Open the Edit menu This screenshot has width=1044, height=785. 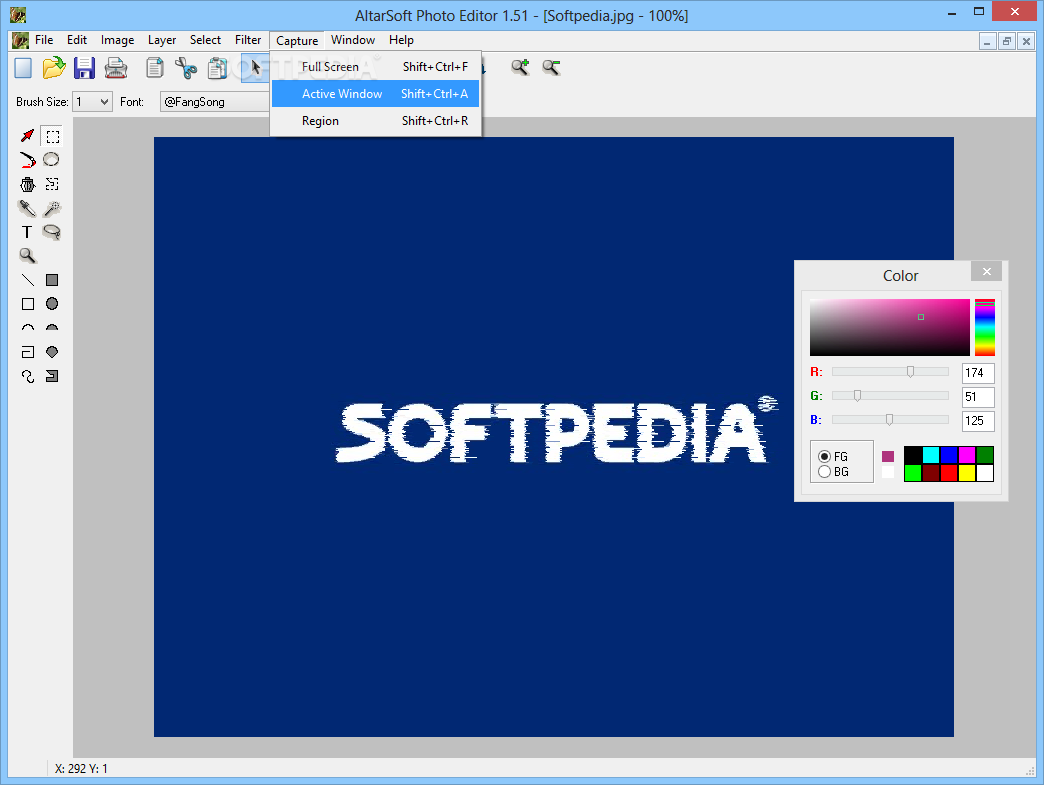coord(77,40)
